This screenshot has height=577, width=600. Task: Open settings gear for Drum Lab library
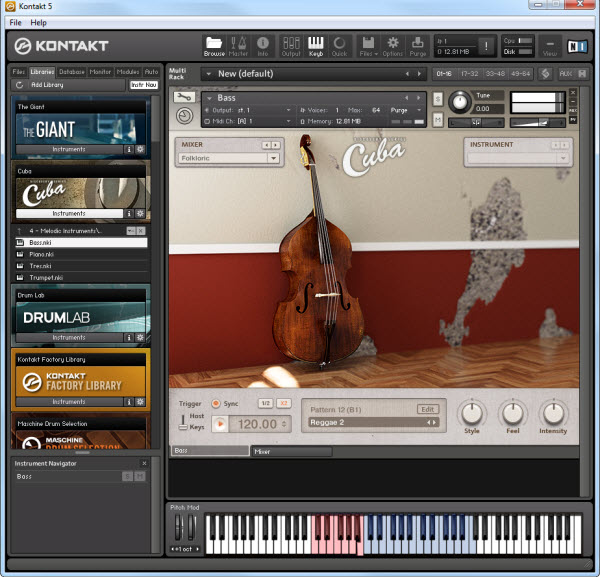pyautogui.click(x=140, y=337)
